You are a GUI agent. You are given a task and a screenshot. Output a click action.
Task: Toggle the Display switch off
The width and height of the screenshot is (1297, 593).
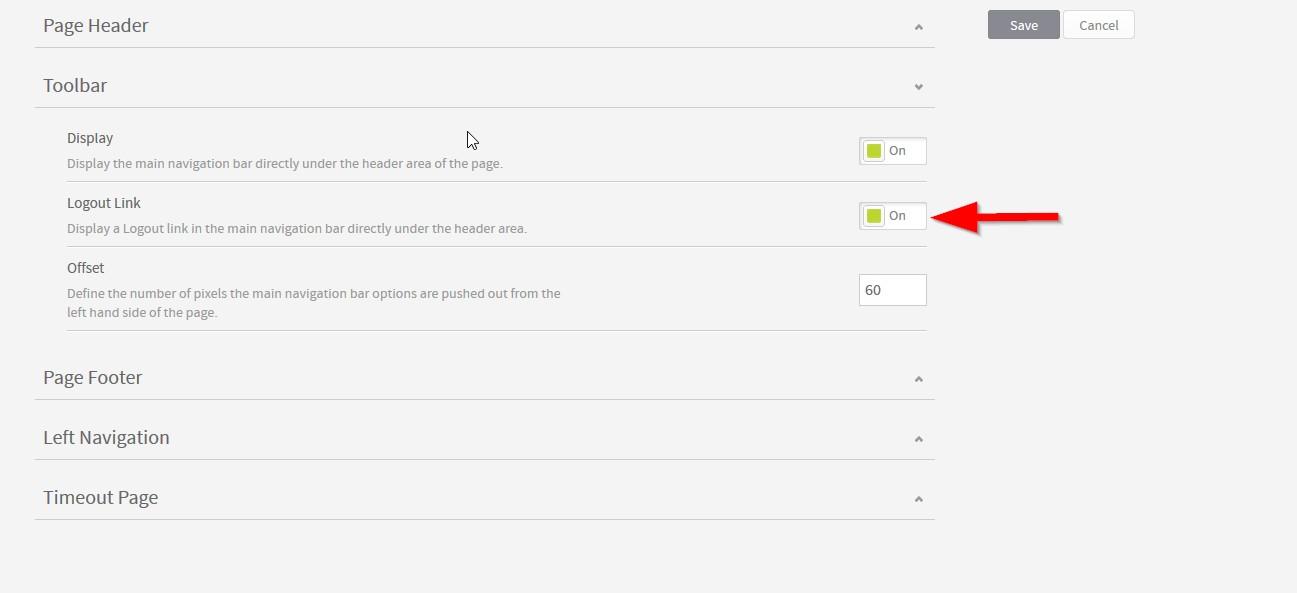[893, 151]
